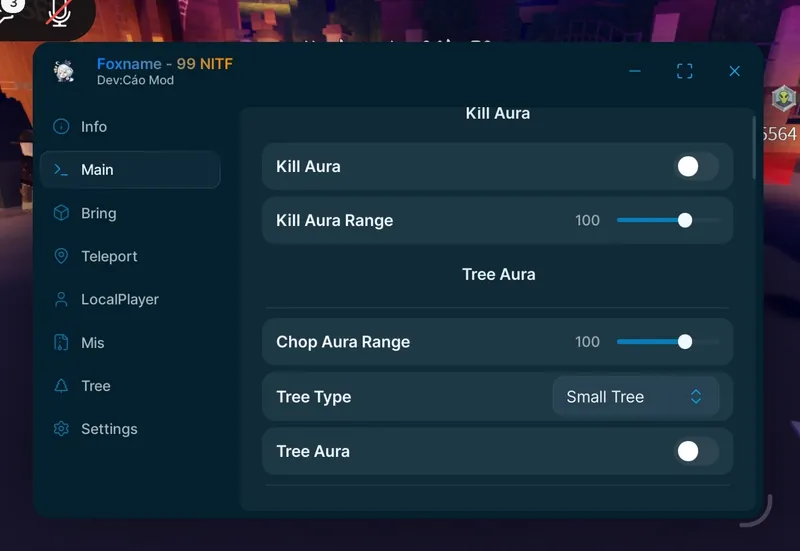Click the LocalPlayer person icon

click(x=62, y=299)
